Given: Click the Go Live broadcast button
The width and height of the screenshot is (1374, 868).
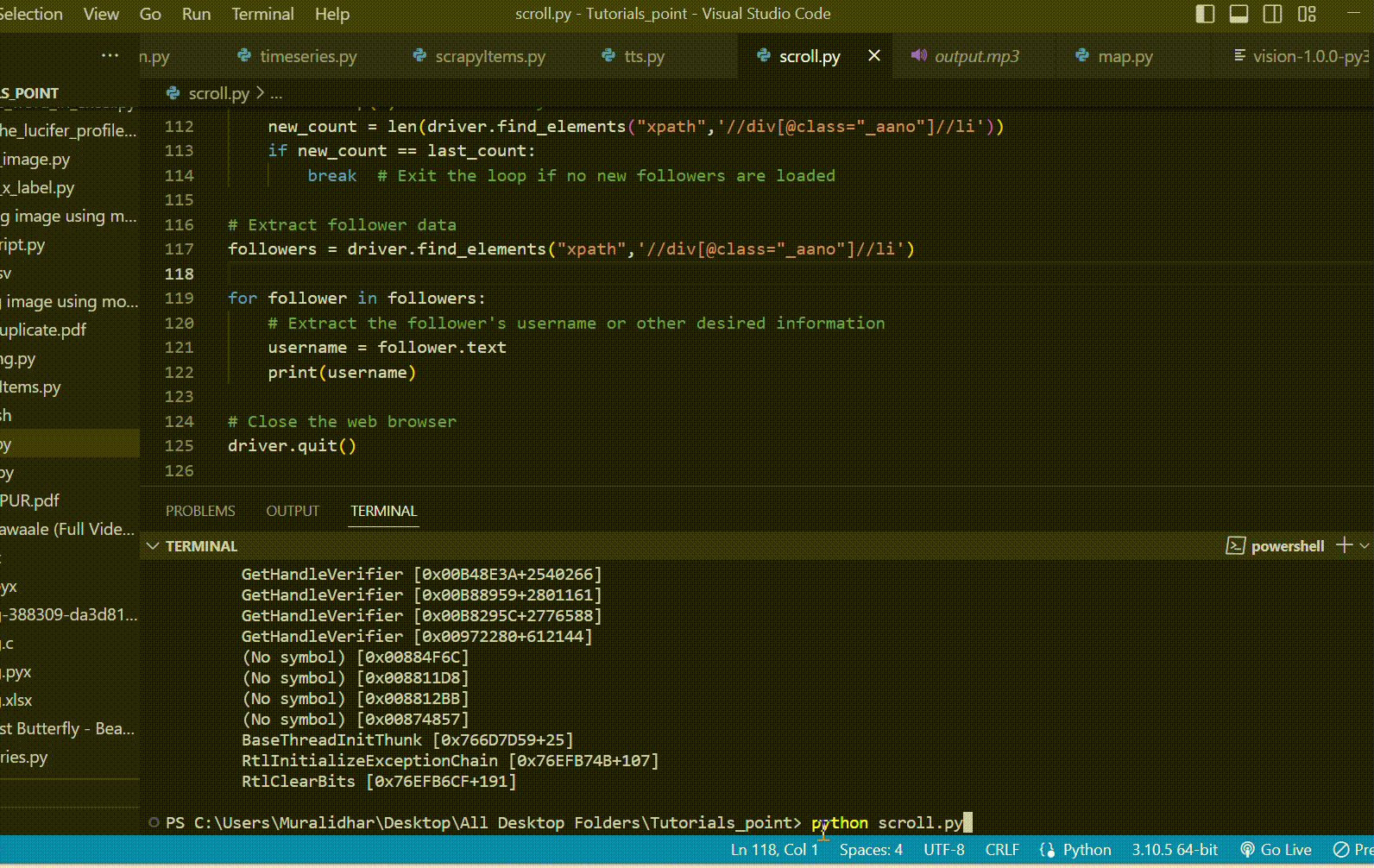Looking at the screenshot, I should click(x=1276, y=850).
